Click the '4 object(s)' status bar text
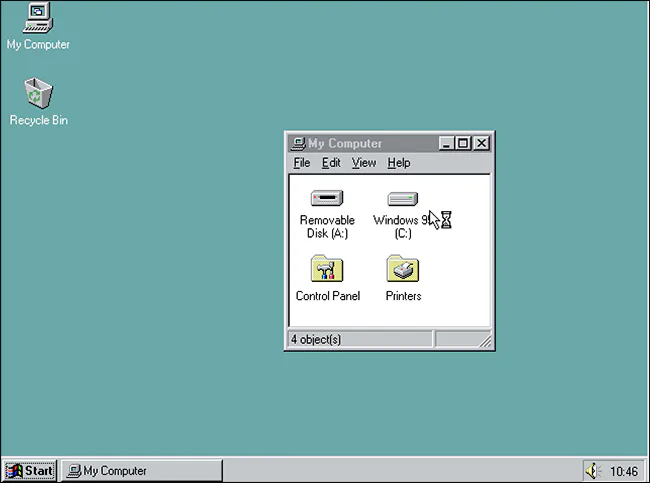This screenshot has width=650, height=483. pos(316,340)
